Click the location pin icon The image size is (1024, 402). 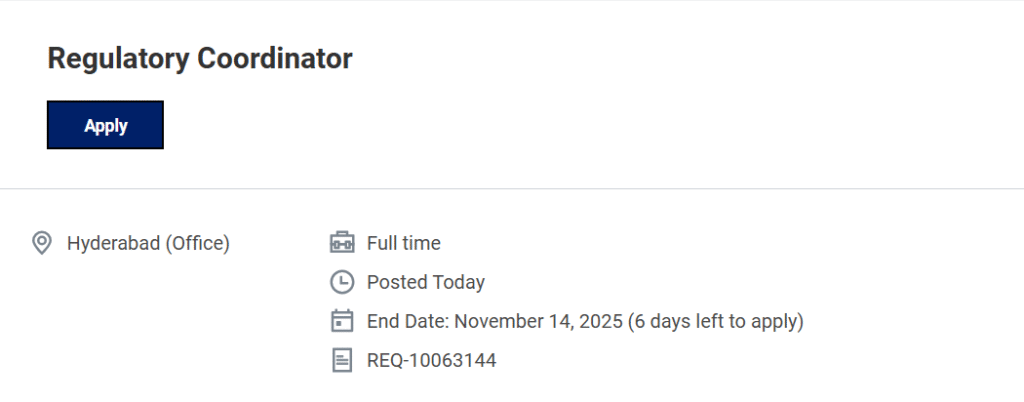click(42, 243)
